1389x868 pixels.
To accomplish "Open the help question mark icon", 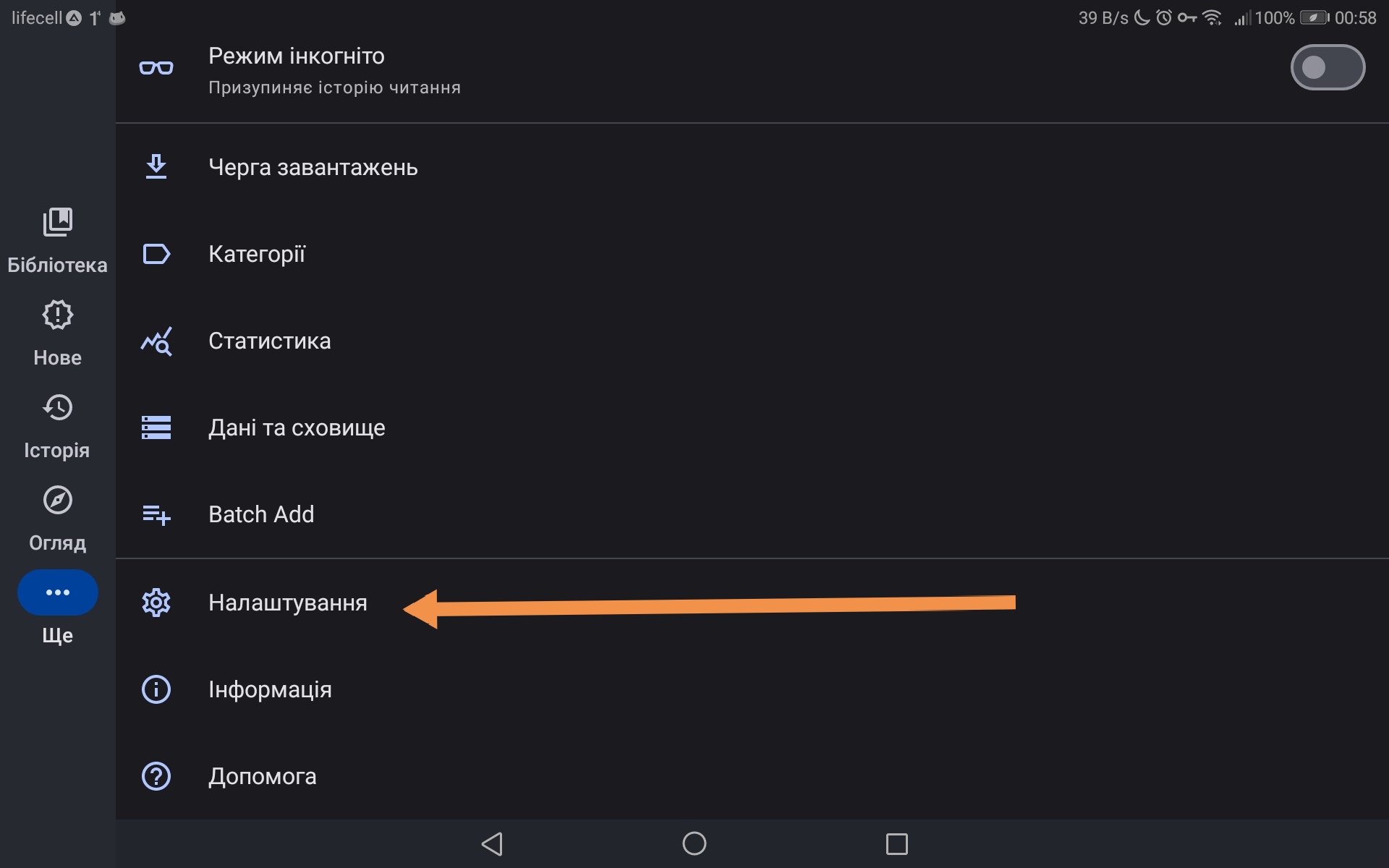I will click(156, 776).
